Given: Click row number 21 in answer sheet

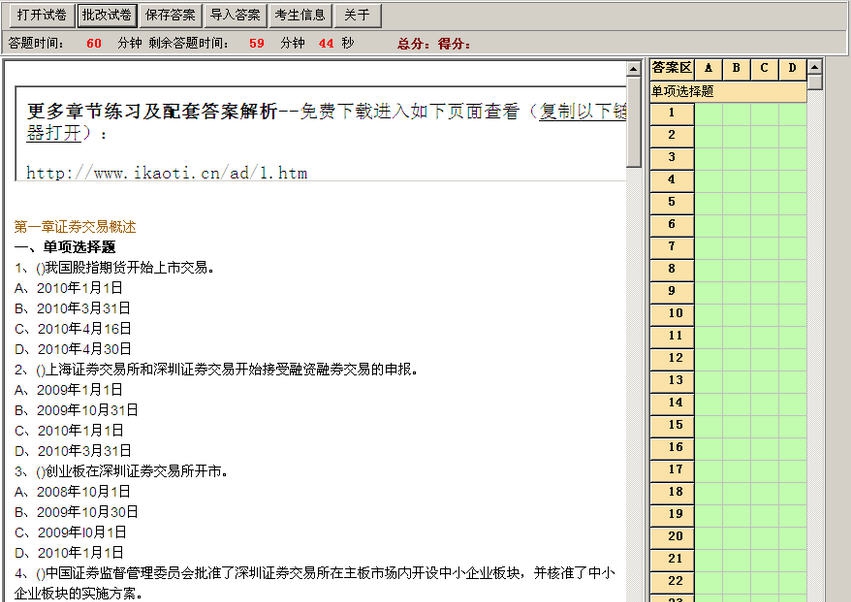Looking at the screenshot, I should click(x=672, y=558).
